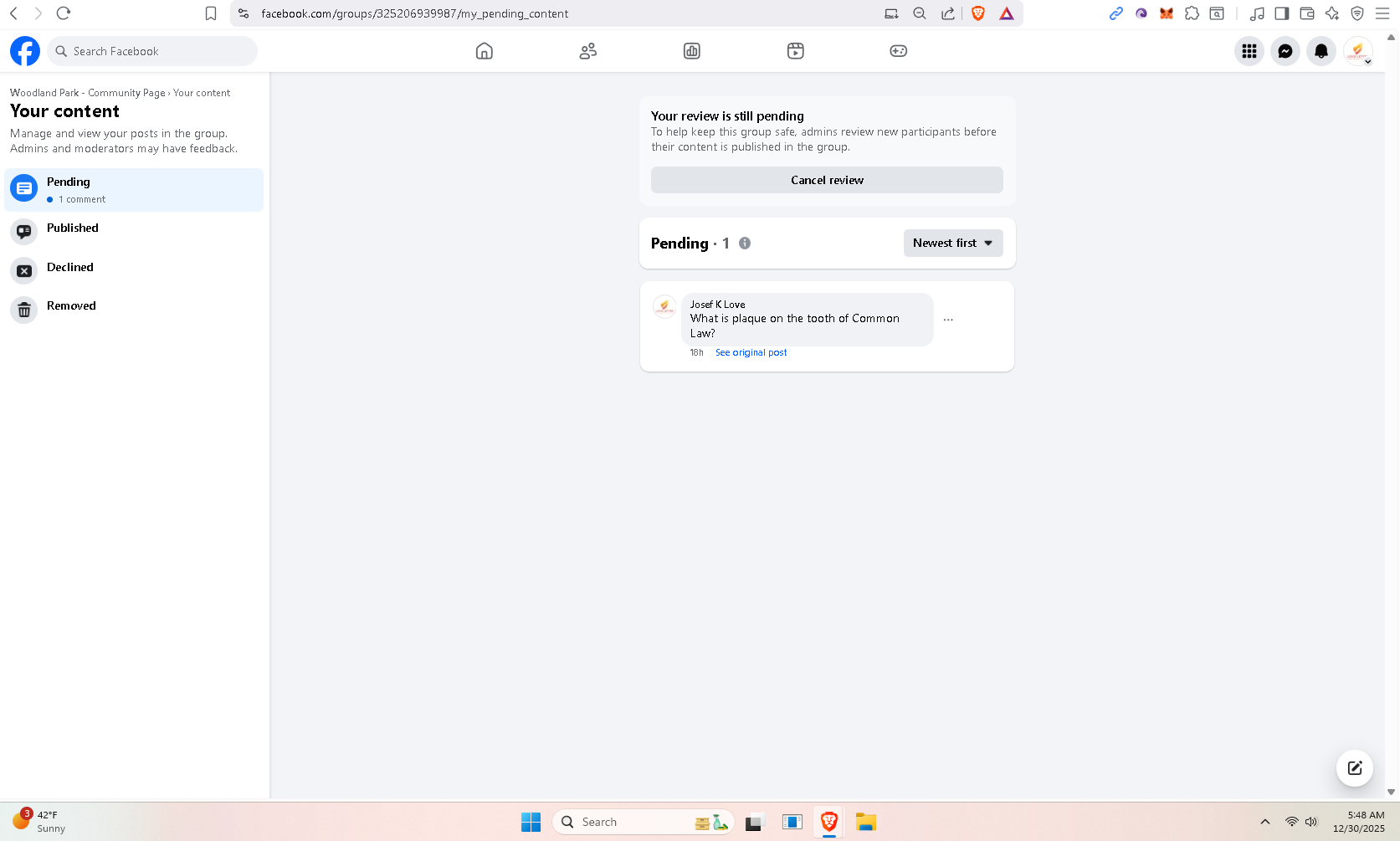Open the Facebook Home feed icon
This screenshot has width=1400, height=841.
click(x=484, y=51)
